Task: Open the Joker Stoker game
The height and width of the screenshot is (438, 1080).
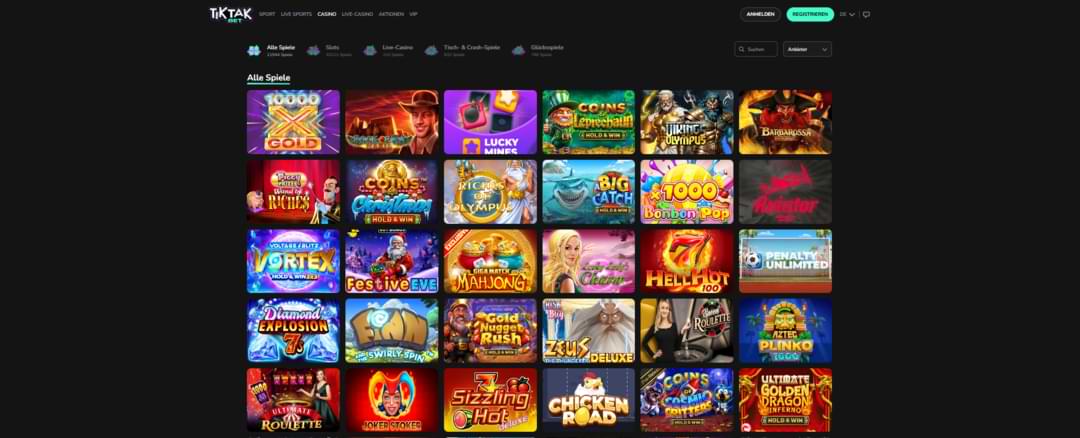Action: click(x=392, y=400)
